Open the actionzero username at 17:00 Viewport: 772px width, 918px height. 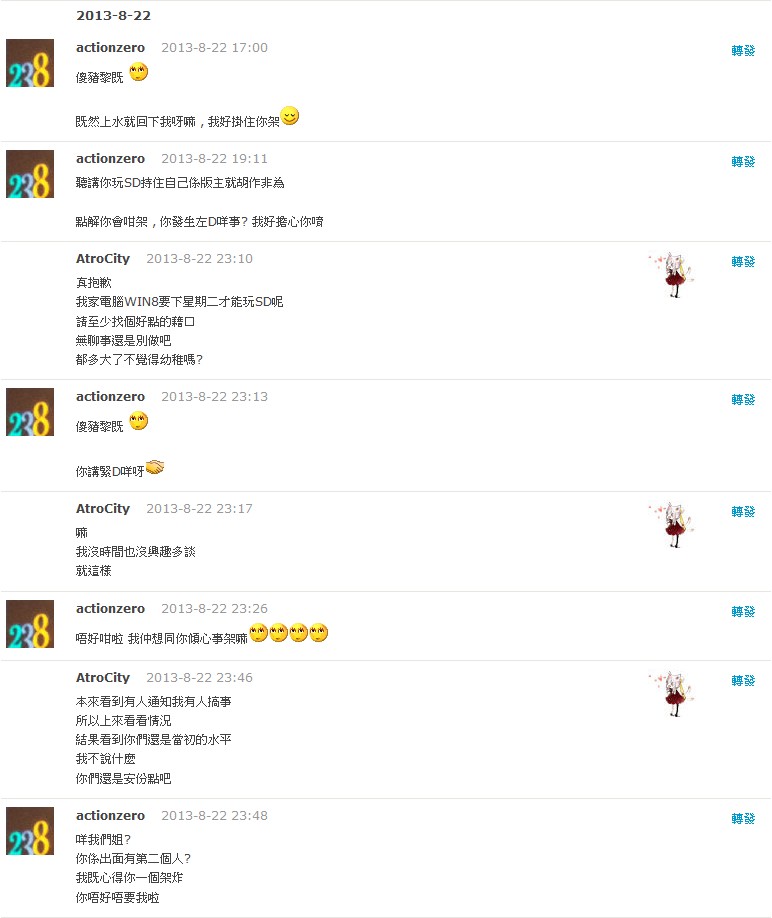click(x=110, y=47)
